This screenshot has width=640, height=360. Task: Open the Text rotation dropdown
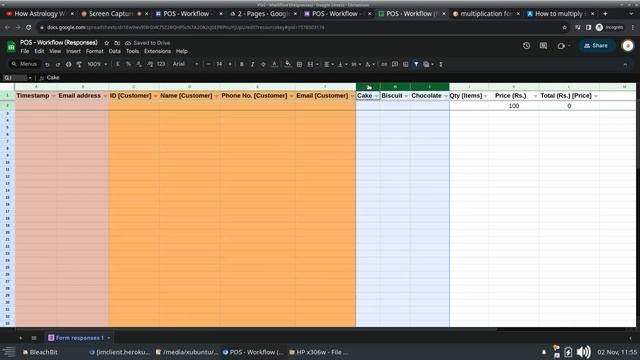tap(370, 64)
